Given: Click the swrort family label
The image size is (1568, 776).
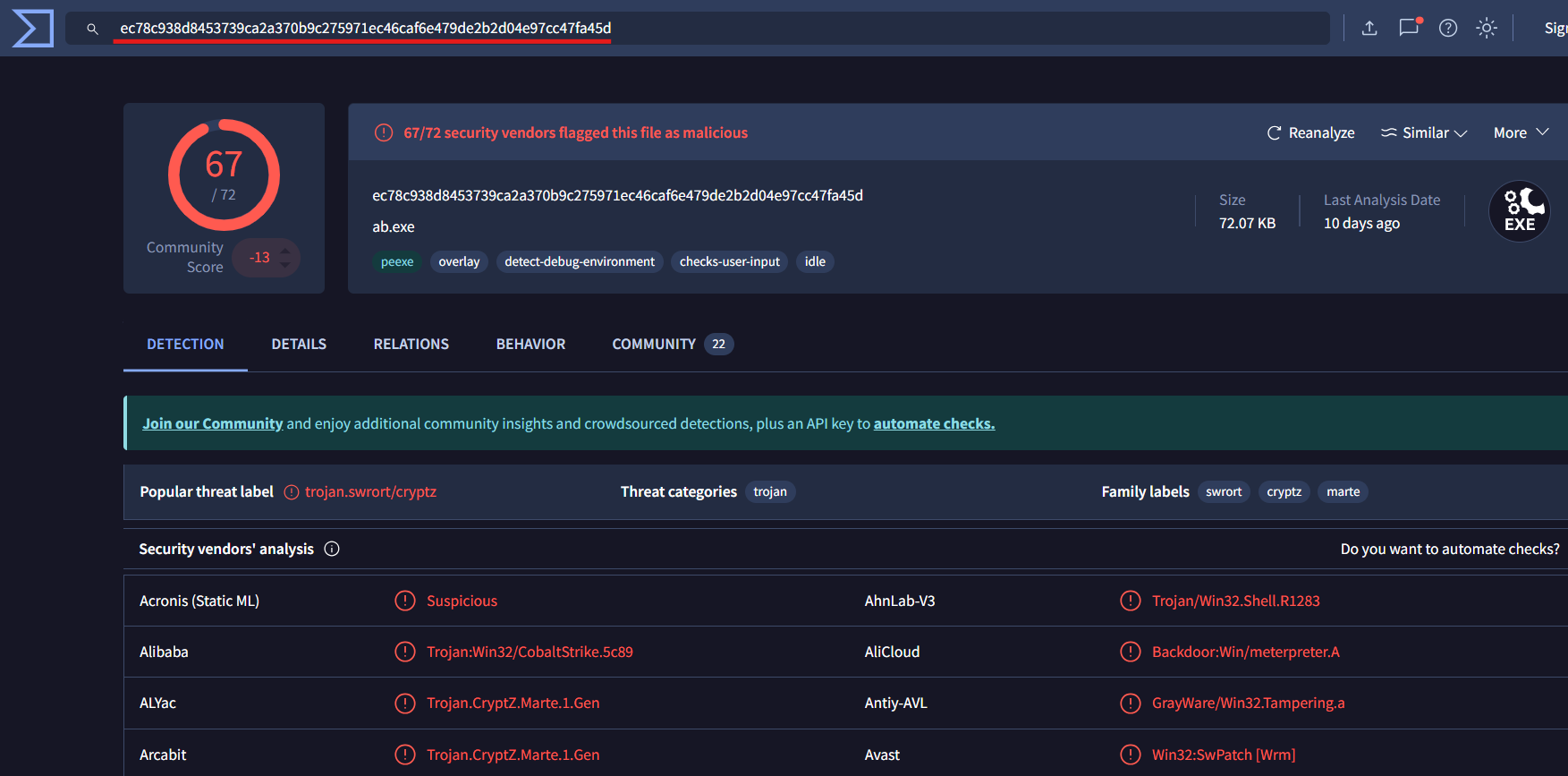Looking at the screenshot, I should 1224,491.
